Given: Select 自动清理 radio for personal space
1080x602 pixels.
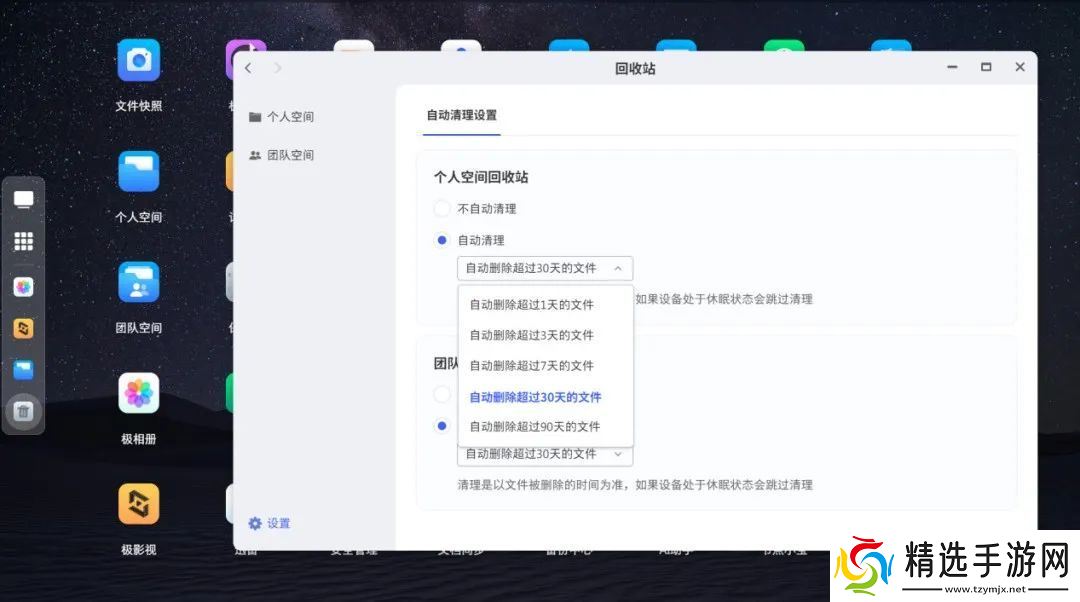Looking at the screenshot, I should click(442, 240).
